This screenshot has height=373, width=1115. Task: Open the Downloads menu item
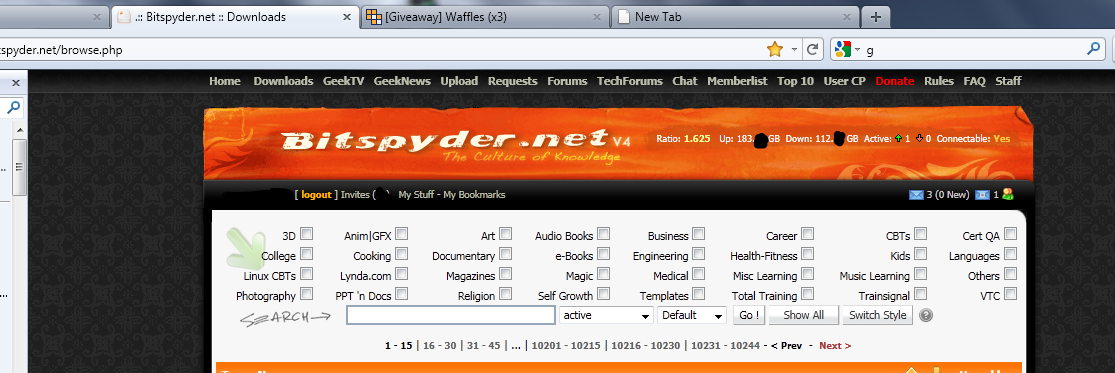pyautogui.click(x=283, y=81)
